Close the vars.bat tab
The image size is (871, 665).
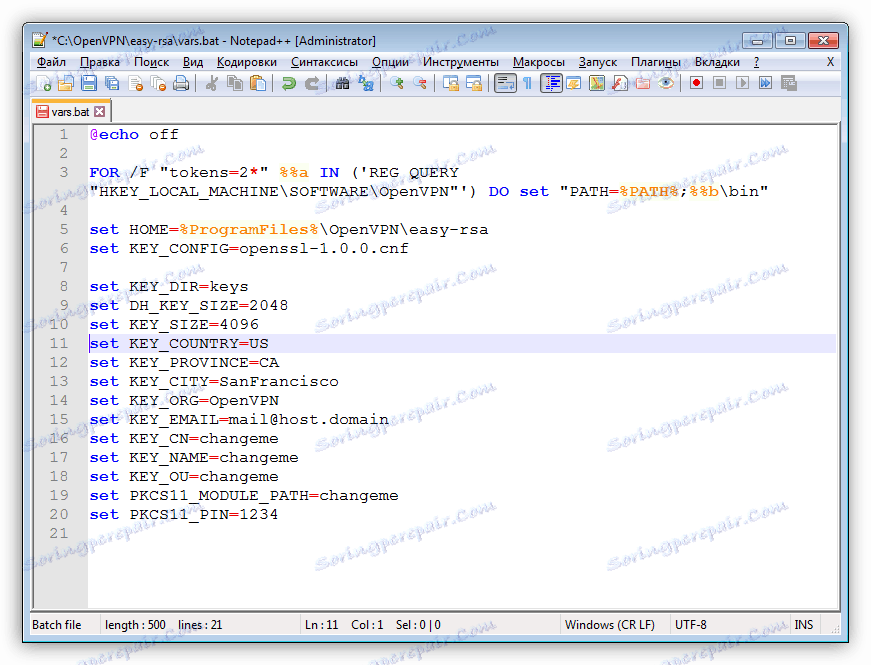tap(99, 112)
